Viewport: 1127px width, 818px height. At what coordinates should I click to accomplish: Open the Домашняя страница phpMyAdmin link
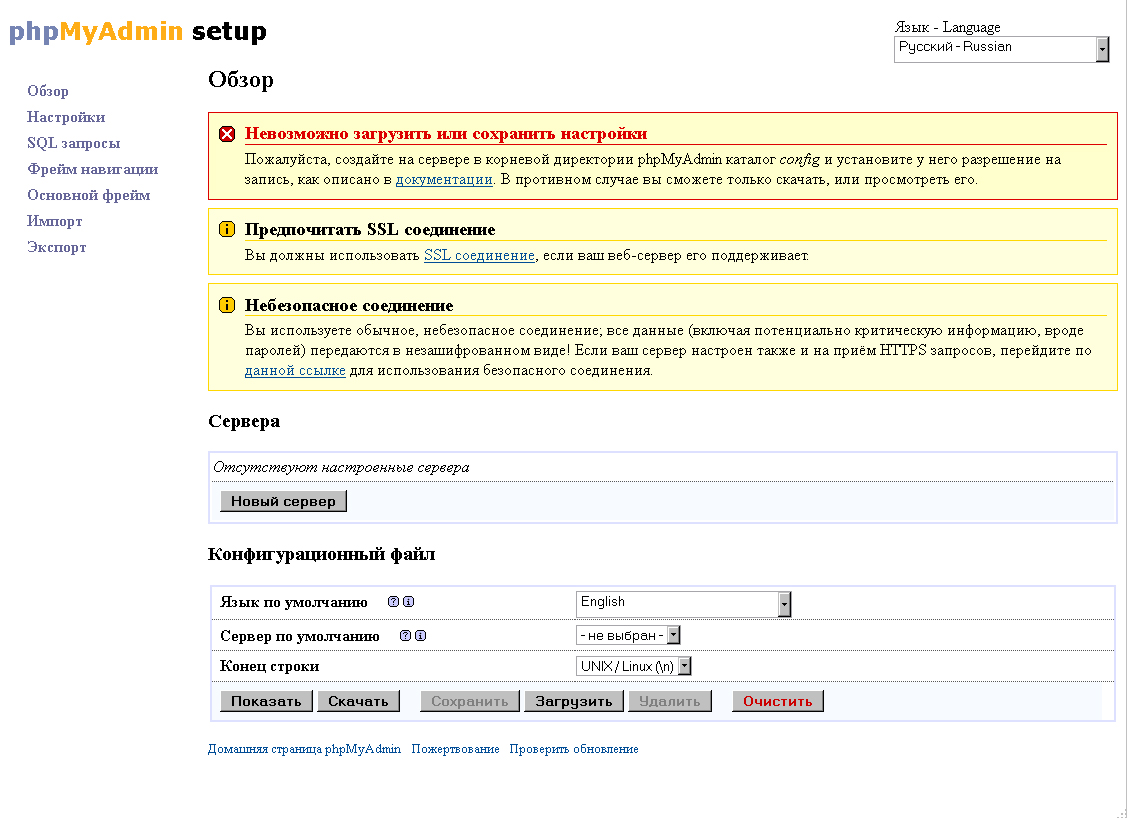pyautogui.click(x=304, y=749)
